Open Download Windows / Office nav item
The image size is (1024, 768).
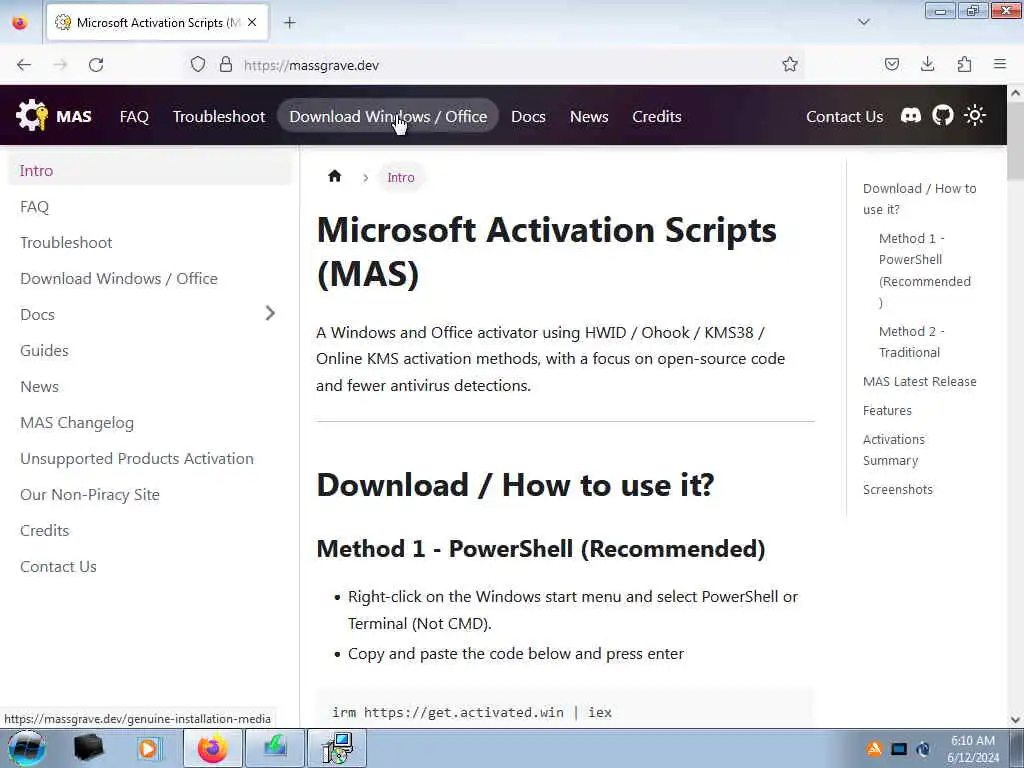(x=388, y=116)
